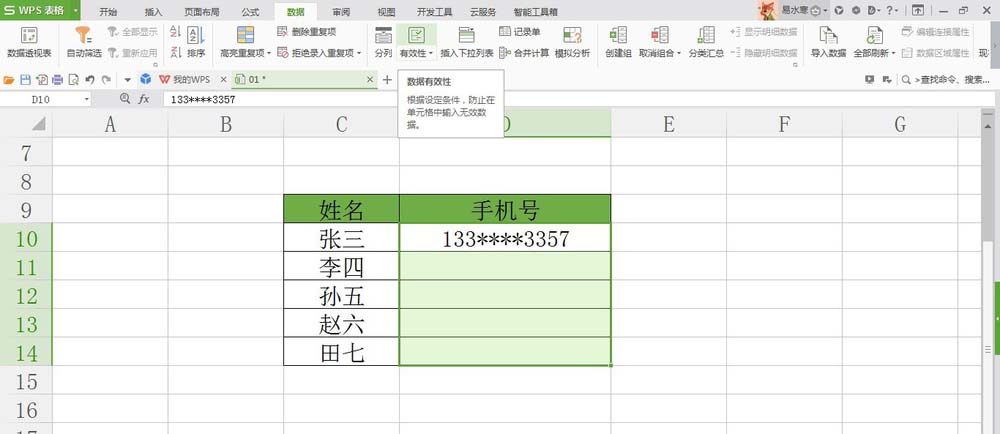This screenshot has width=1000, height=434.
Task: Click the formula bar input field
Action: pyautogui.click(x=574, y=99)
